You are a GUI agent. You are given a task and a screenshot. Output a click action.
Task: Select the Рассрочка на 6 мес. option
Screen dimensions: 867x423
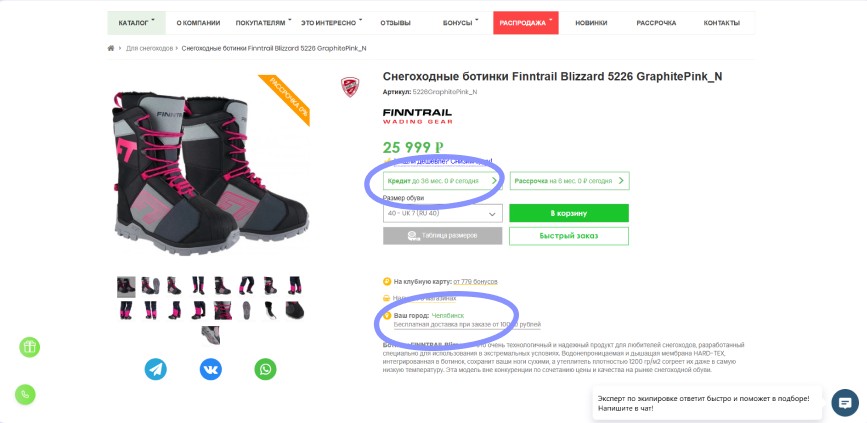click(568, 181)
